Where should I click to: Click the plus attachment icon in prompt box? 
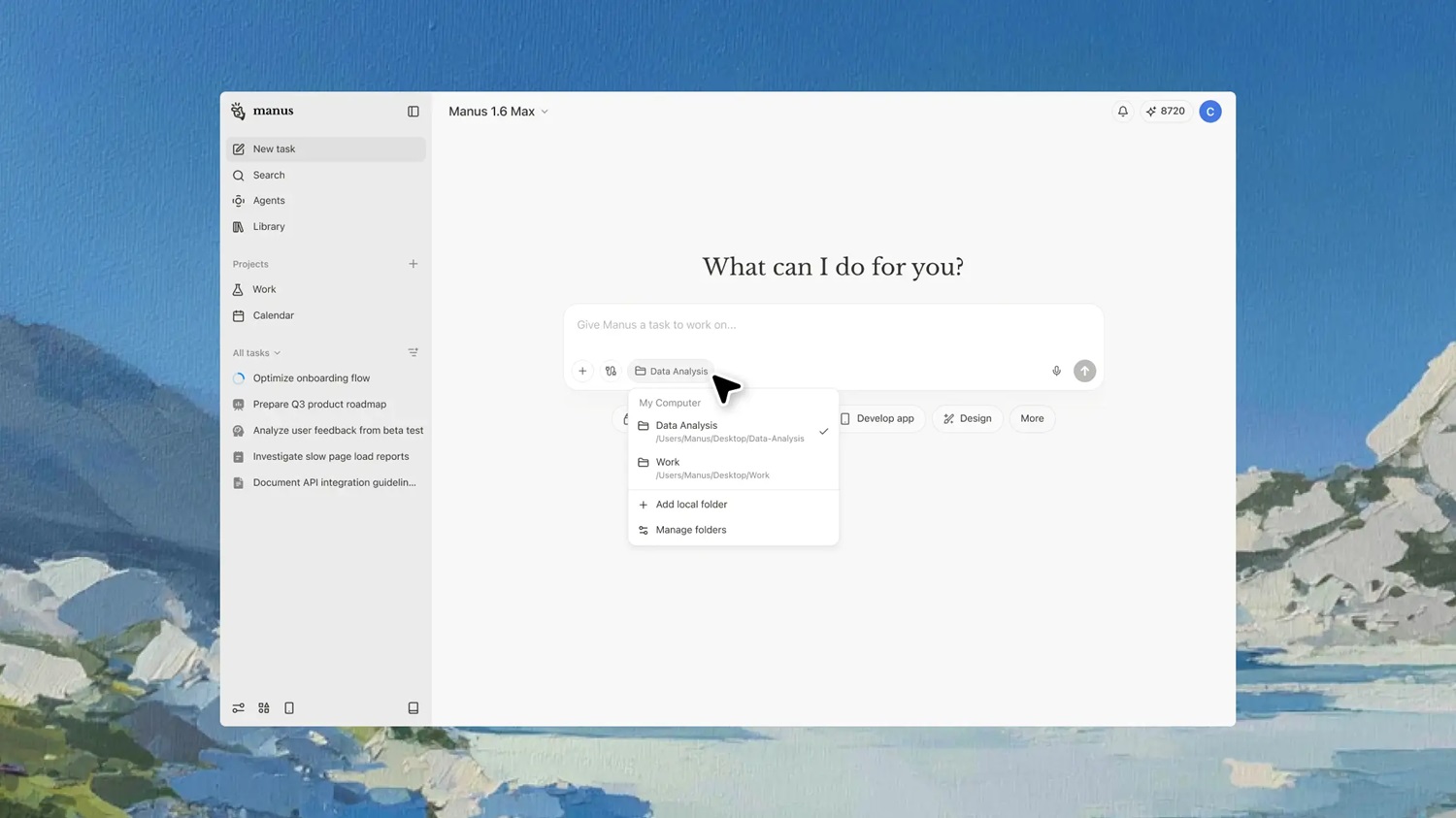click(x=582, y=371)
